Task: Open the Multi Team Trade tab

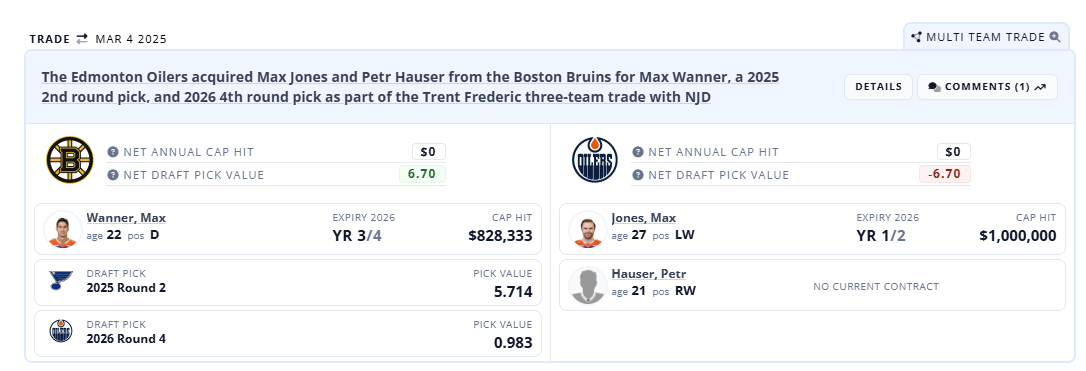Action: (986, 37)
